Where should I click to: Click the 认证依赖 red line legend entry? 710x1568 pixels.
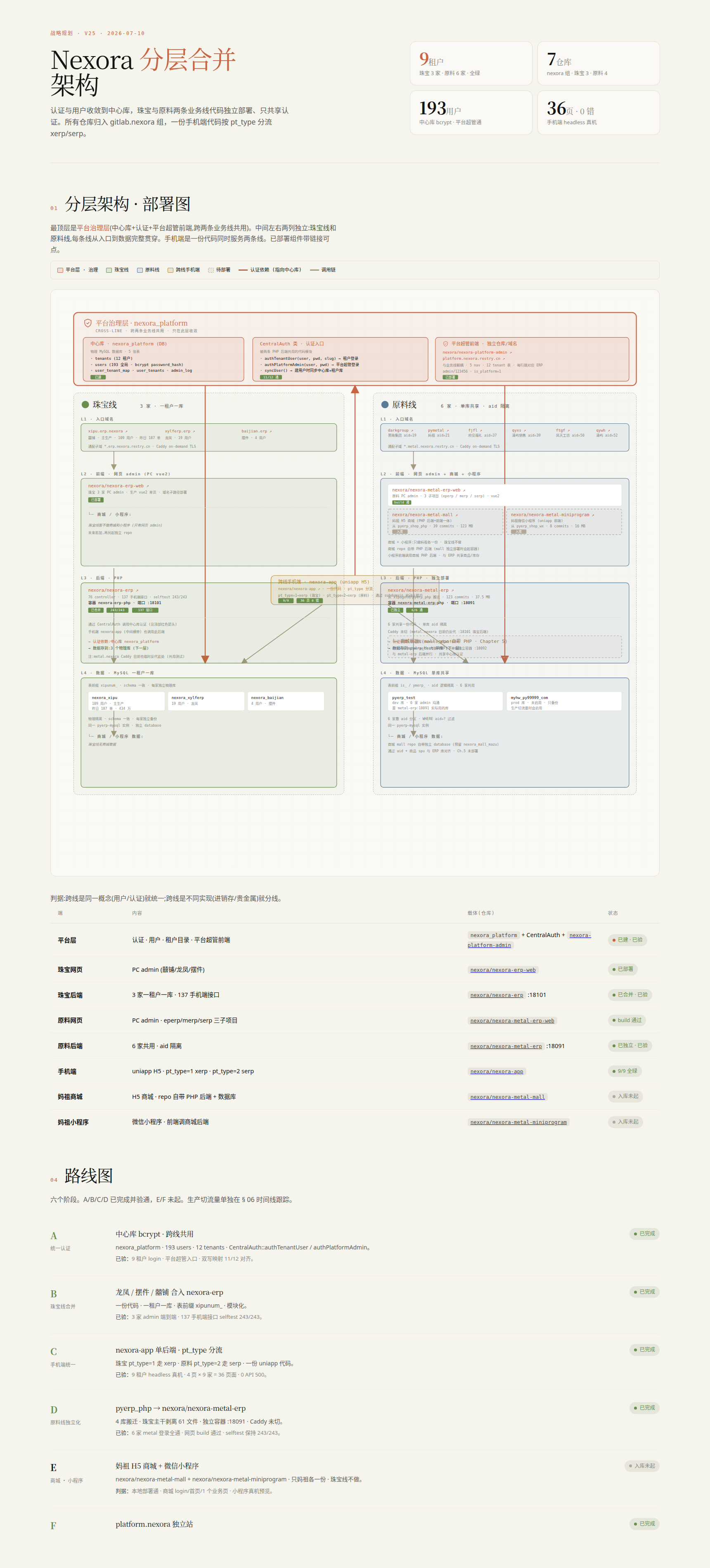click(270, 269)
